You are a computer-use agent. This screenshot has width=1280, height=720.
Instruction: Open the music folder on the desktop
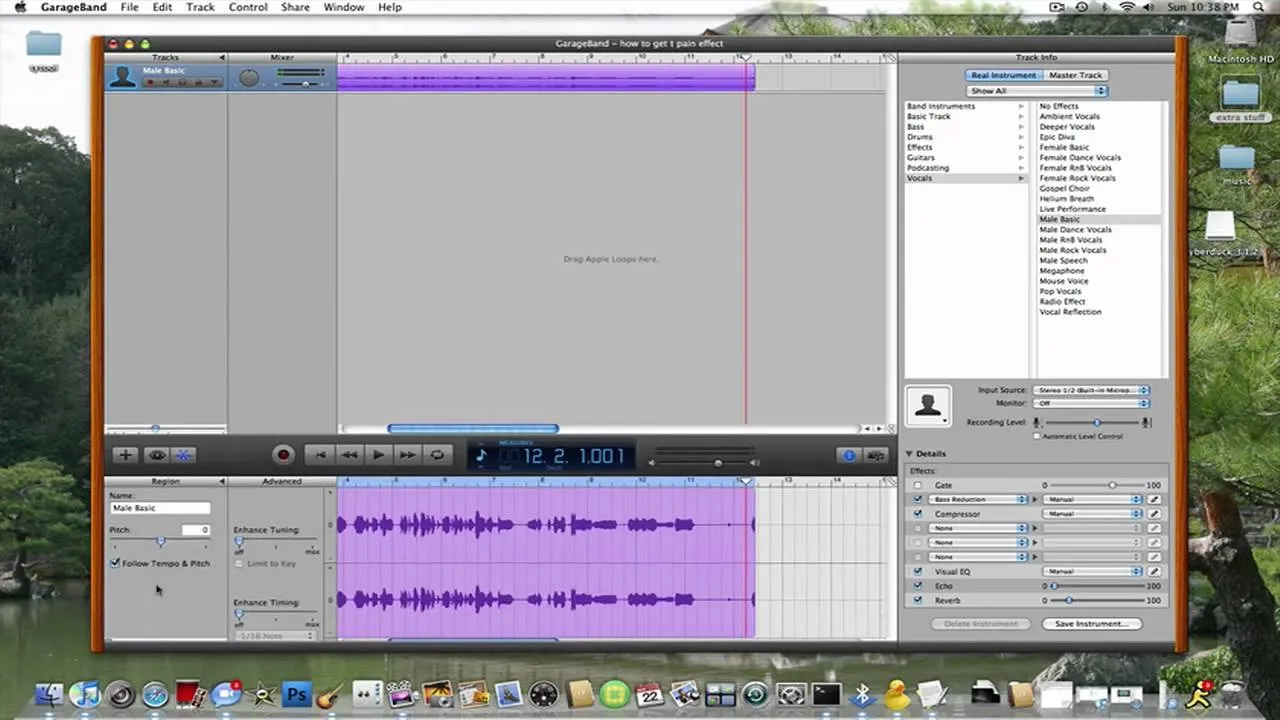[1237, 165]
